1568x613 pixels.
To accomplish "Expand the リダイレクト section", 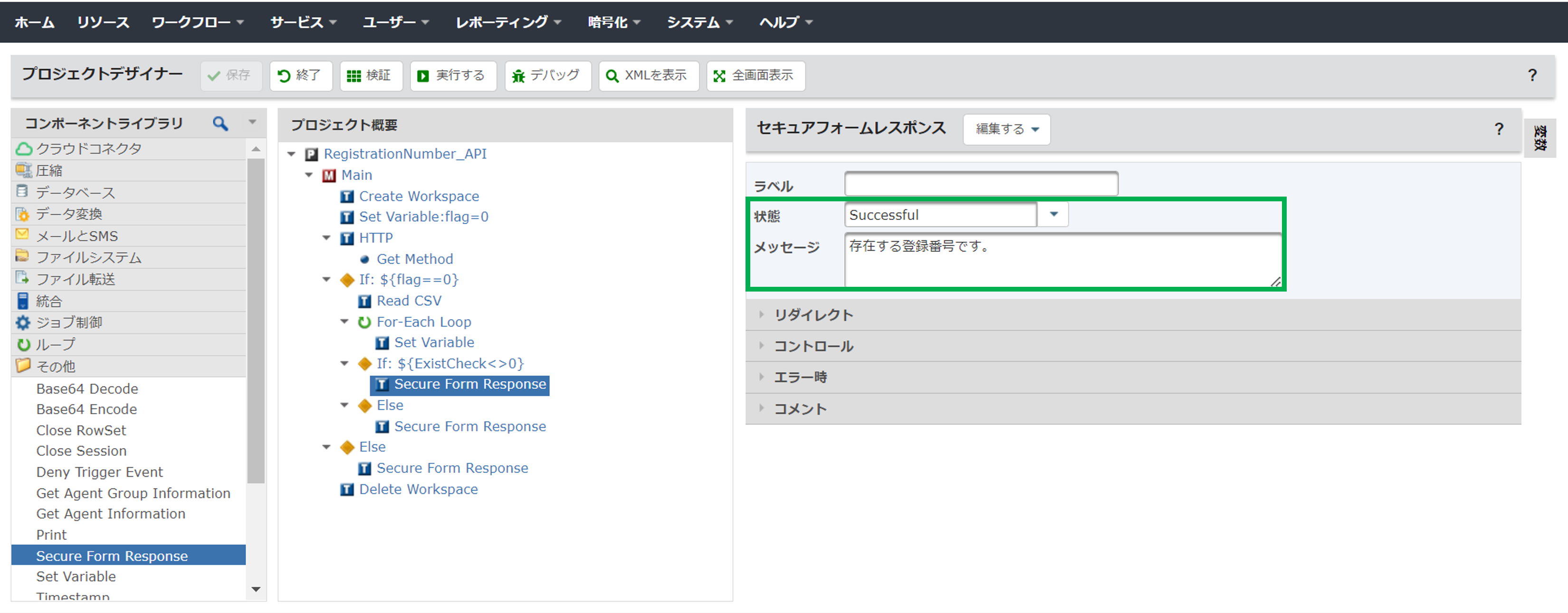I will point(1133,315).
